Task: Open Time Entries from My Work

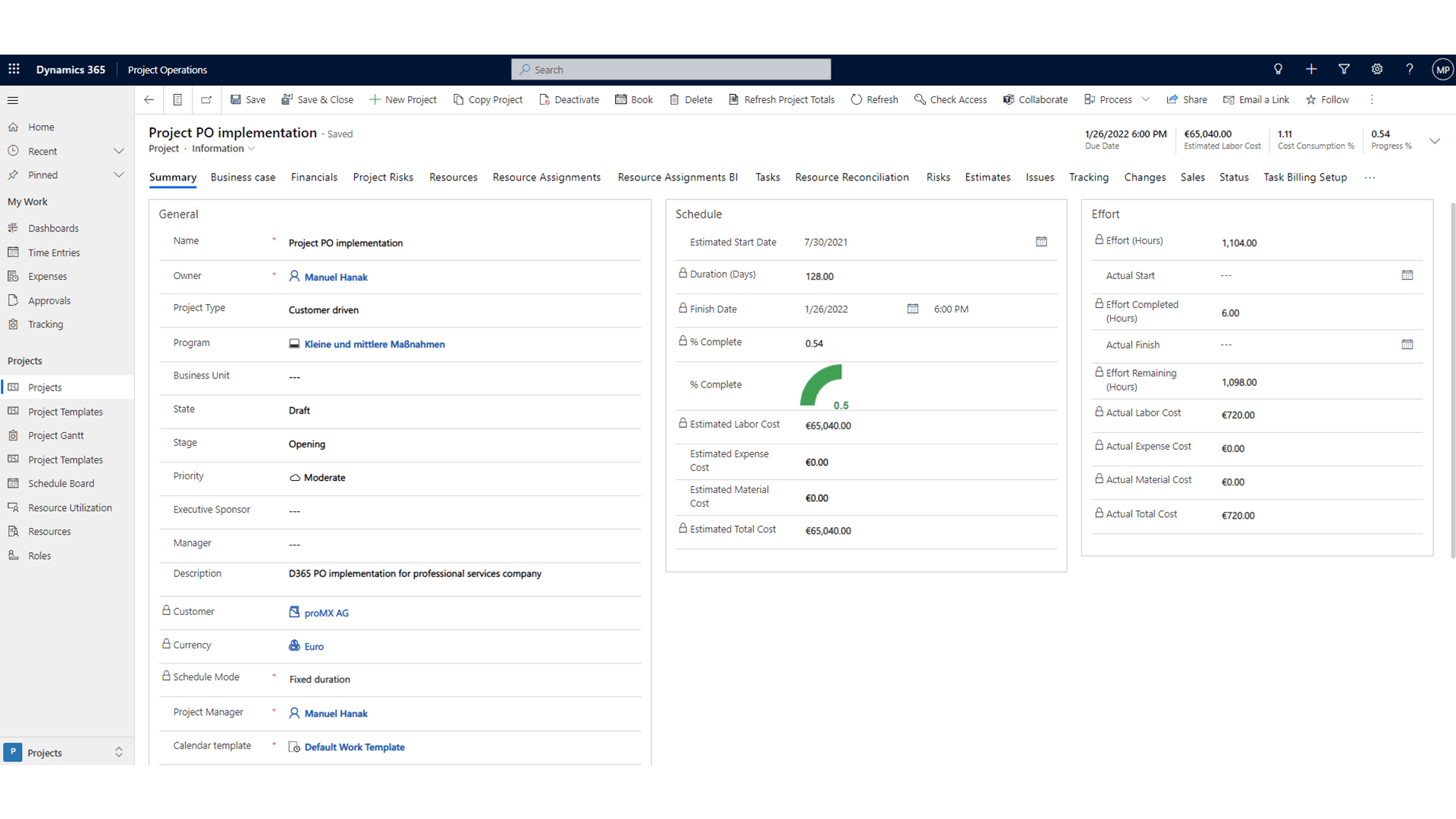Action: tap(53, 252)
